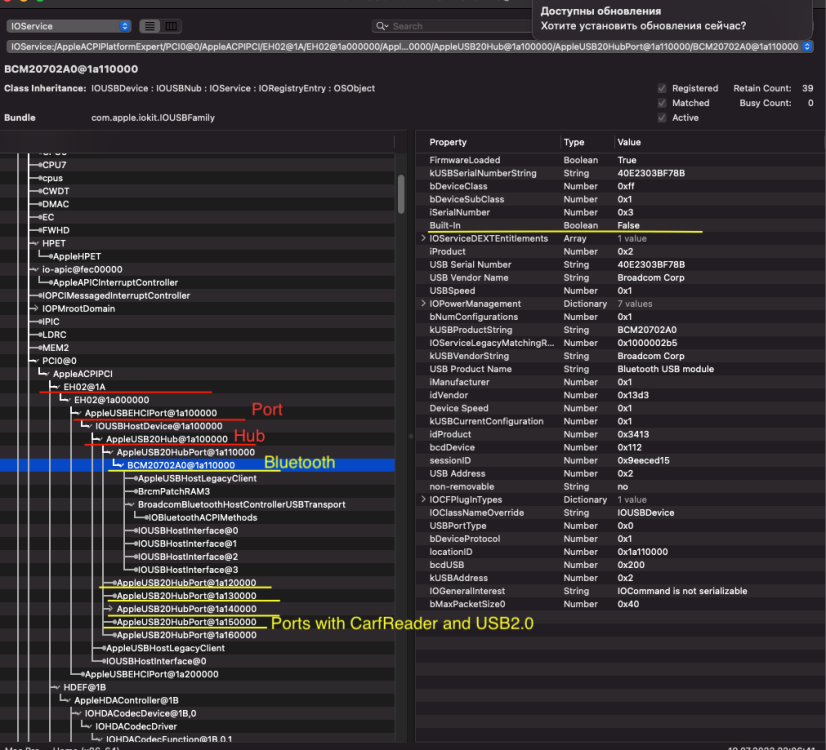Select IOUSBHostInterface@0 under BCM20702A0

(x=188, y=530)
